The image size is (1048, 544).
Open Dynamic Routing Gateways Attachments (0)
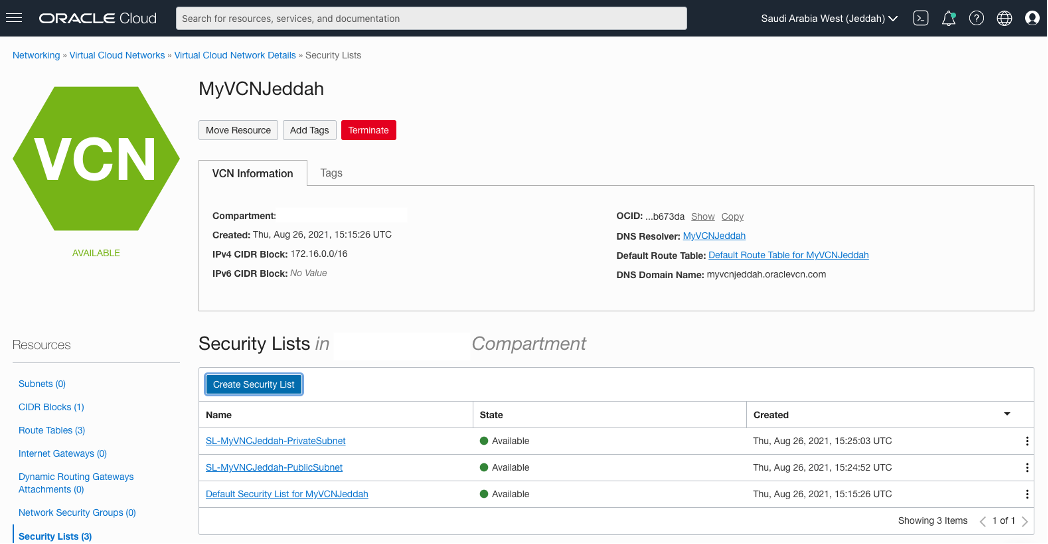pyautogui.click(x=76, y=483)
